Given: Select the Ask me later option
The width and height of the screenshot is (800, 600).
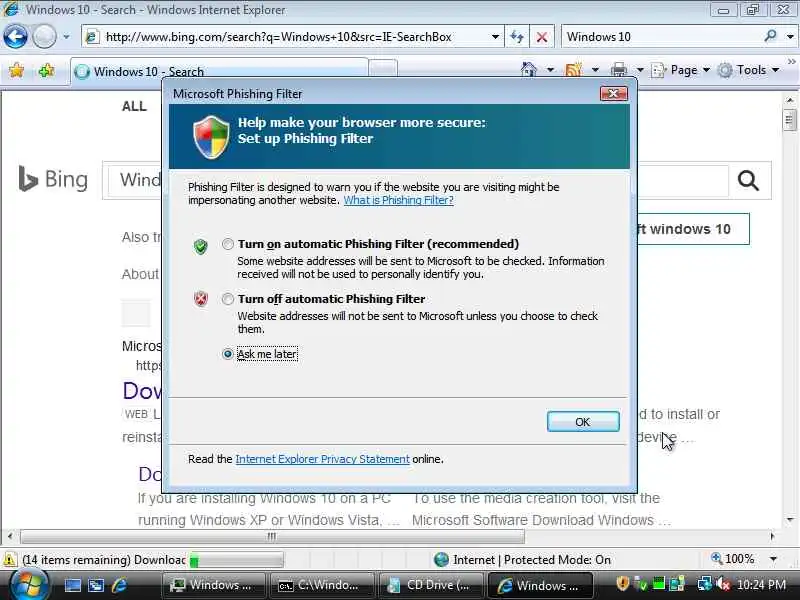Looking at the screenshot, I should point(228,354).
